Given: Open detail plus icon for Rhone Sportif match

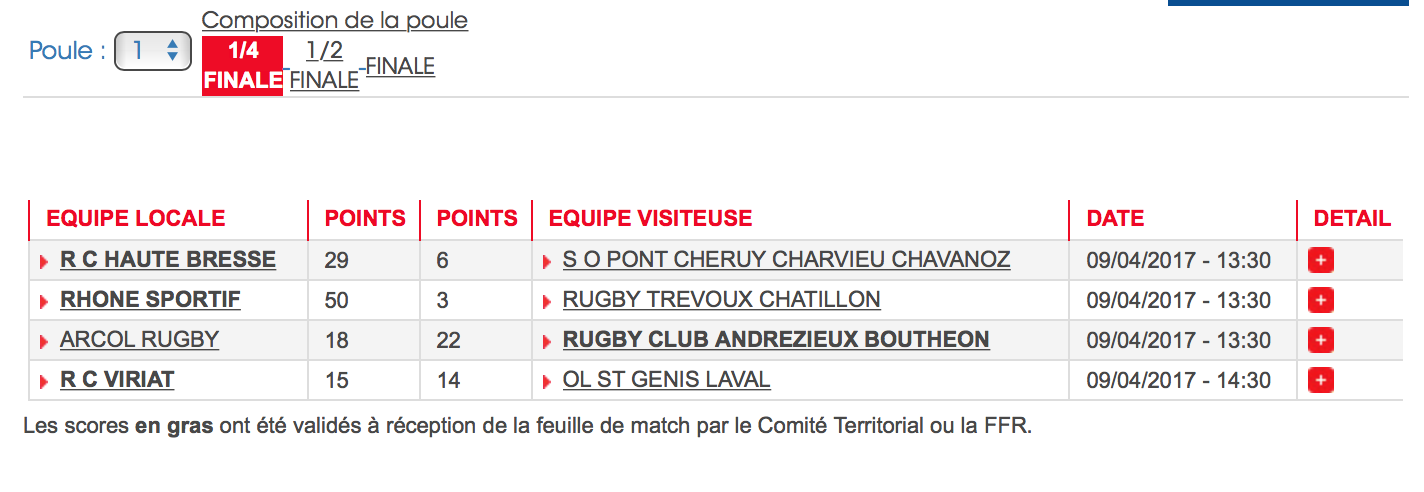Looking at the screenshot, I should (x=1321, y=300).
